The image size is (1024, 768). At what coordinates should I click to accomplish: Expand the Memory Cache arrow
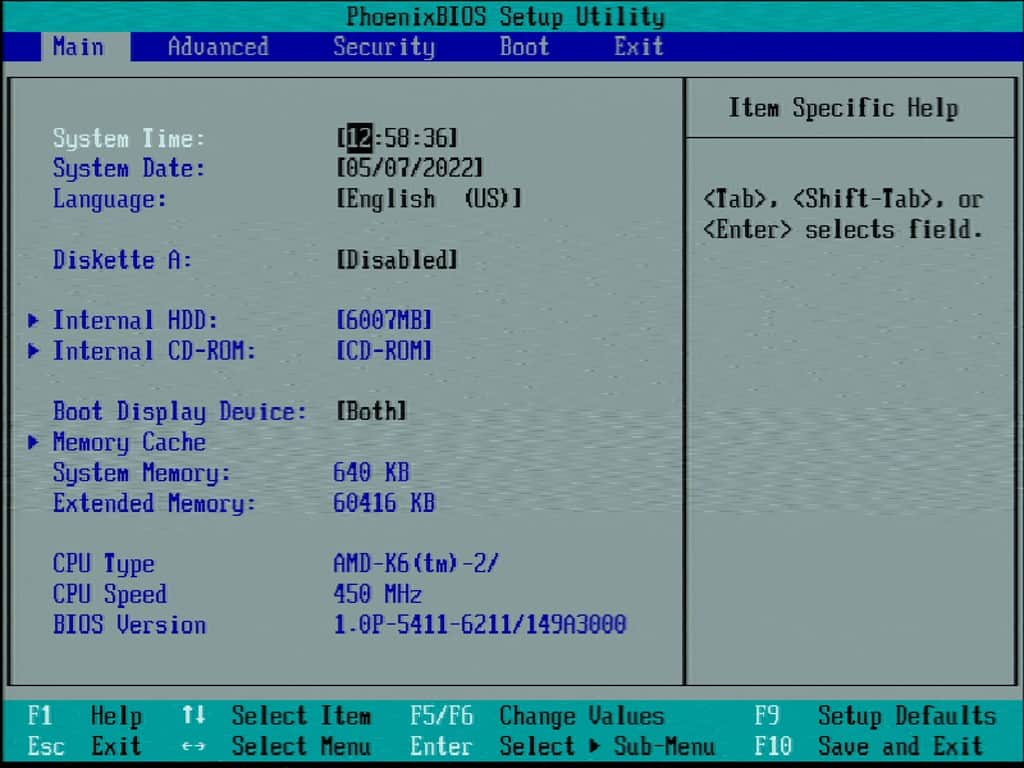pyautogui.click(x=33, y=442)
